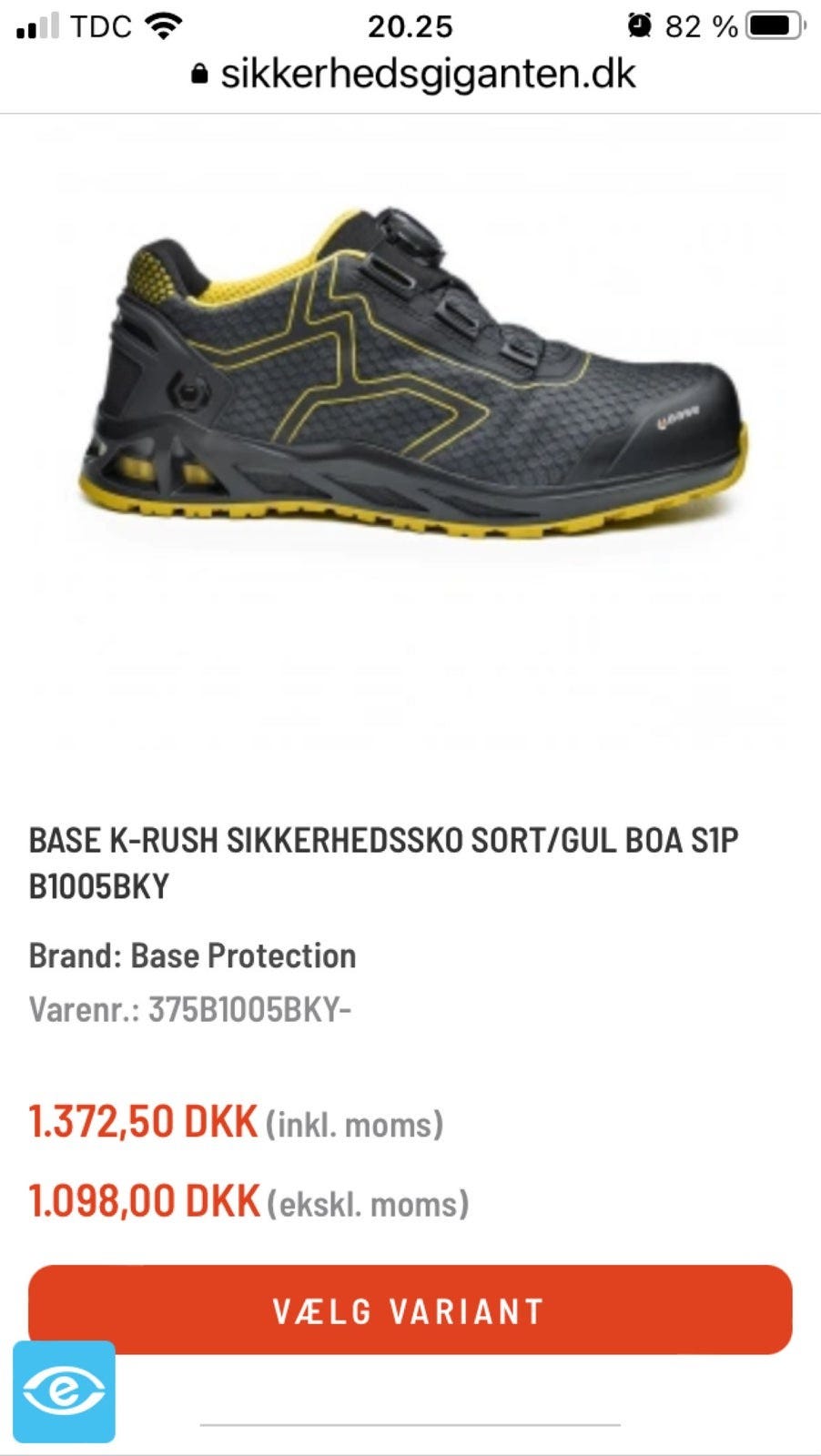Tap the 20.25 clock in status bar

[410, 26]
